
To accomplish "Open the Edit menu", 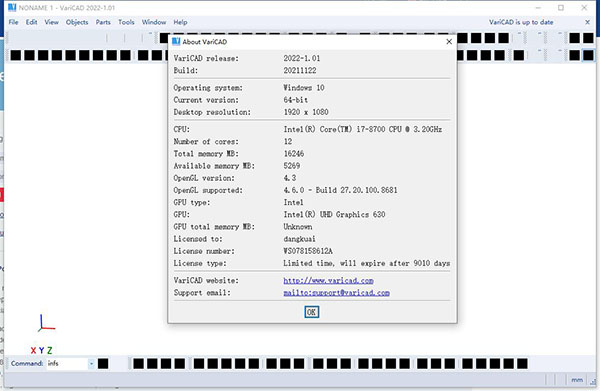I will [x=31, y=22].
